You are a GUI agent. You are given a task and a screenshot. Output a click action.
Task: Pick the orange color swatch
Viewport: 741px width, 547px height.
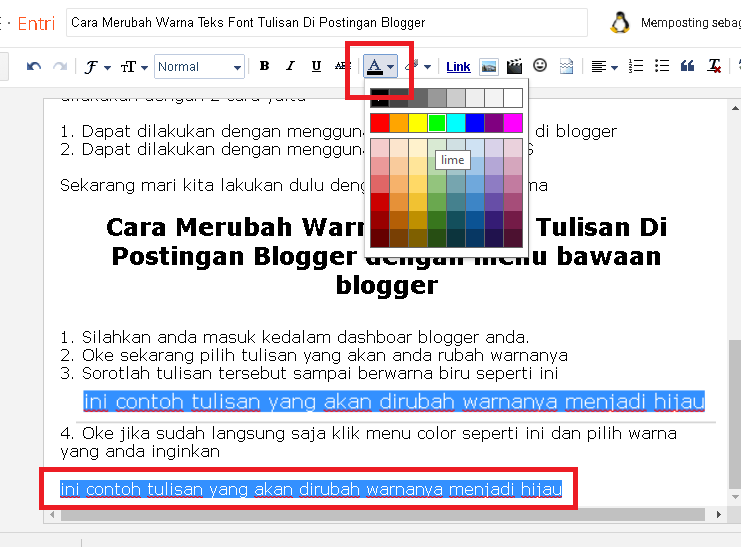(399, 123)
